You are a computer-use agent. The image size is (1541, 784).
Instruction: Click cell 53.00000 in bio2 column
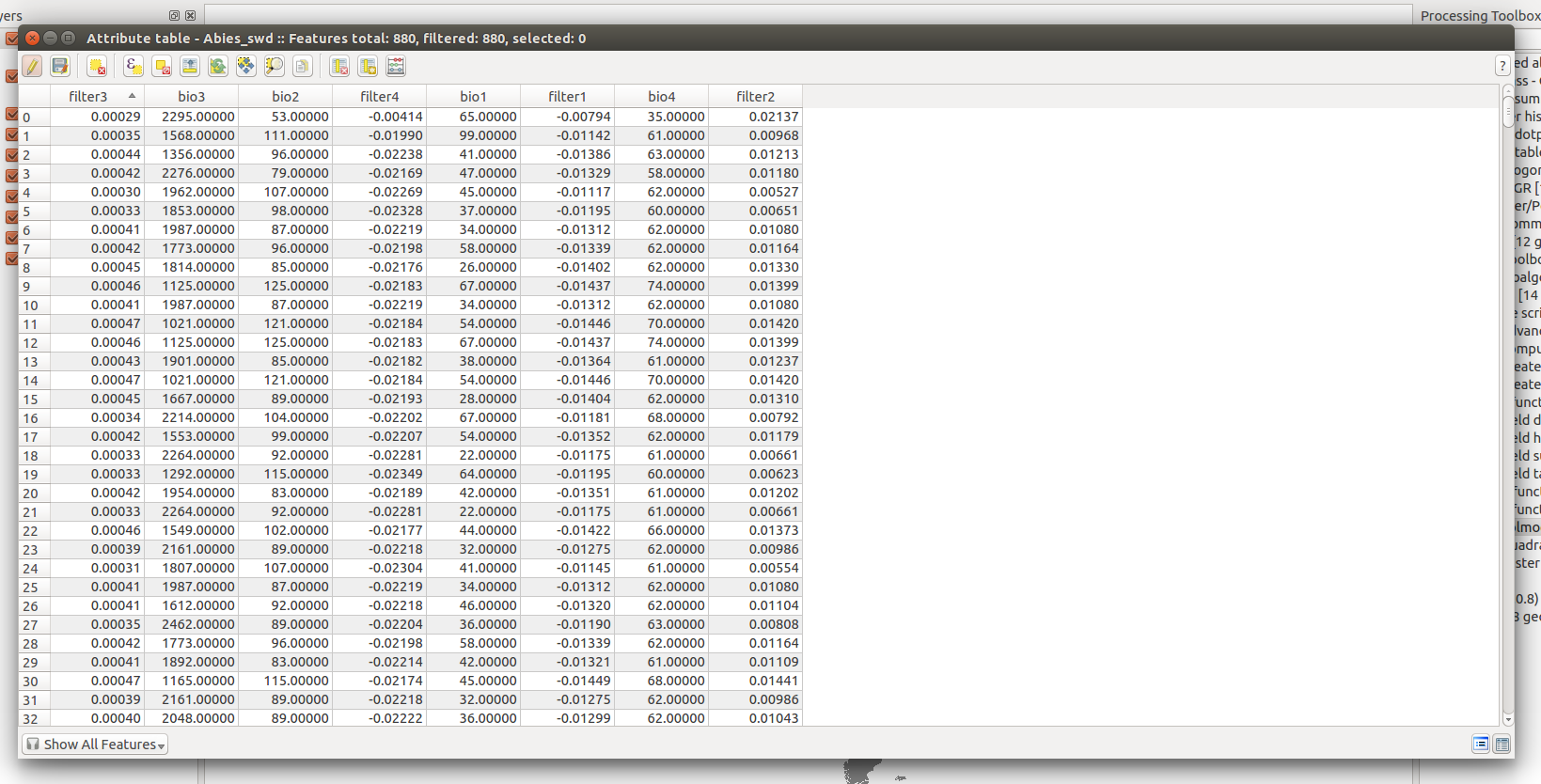tap(285, 117)
